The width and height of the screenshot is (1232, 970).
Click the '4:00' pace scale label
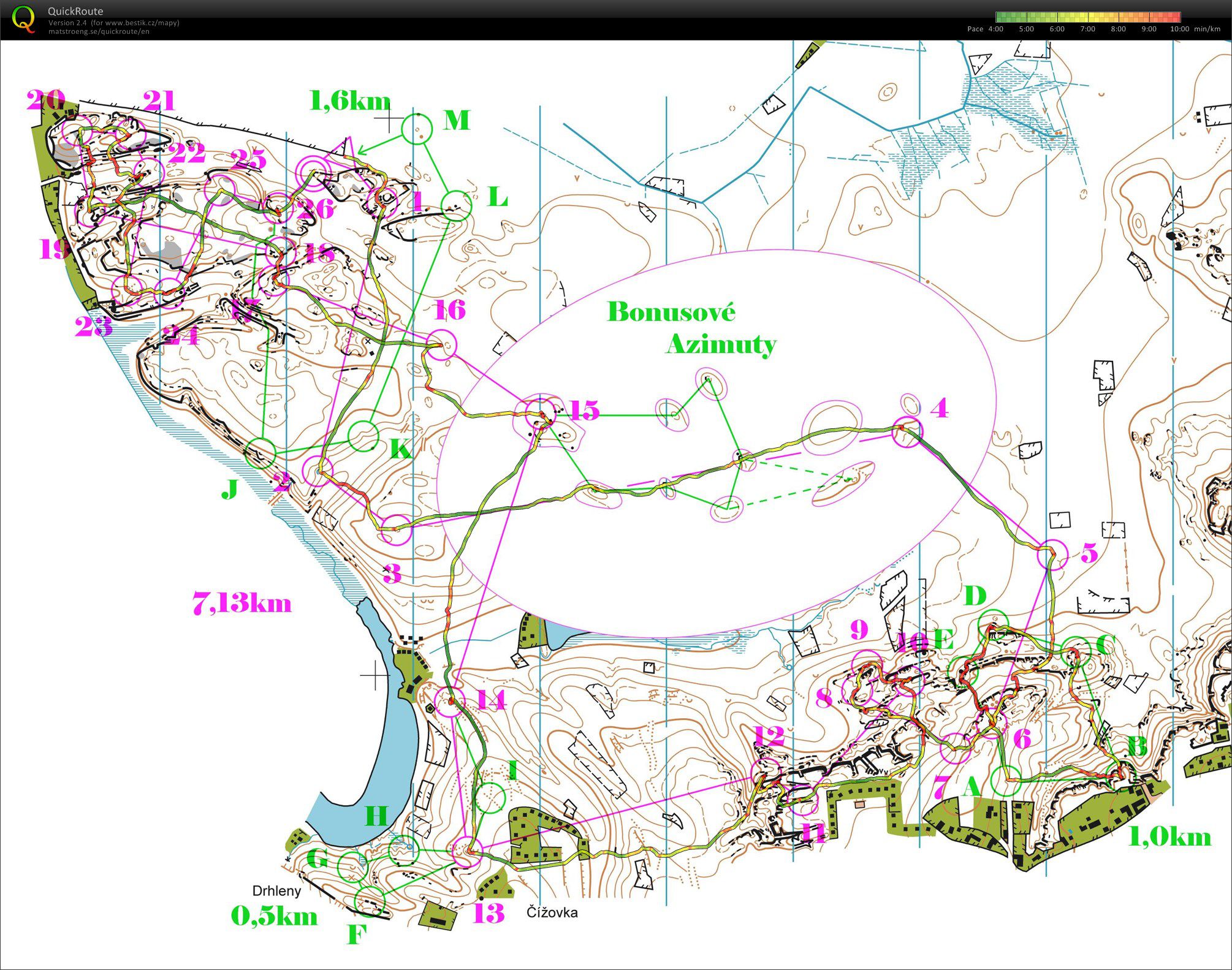coord(996,29)
